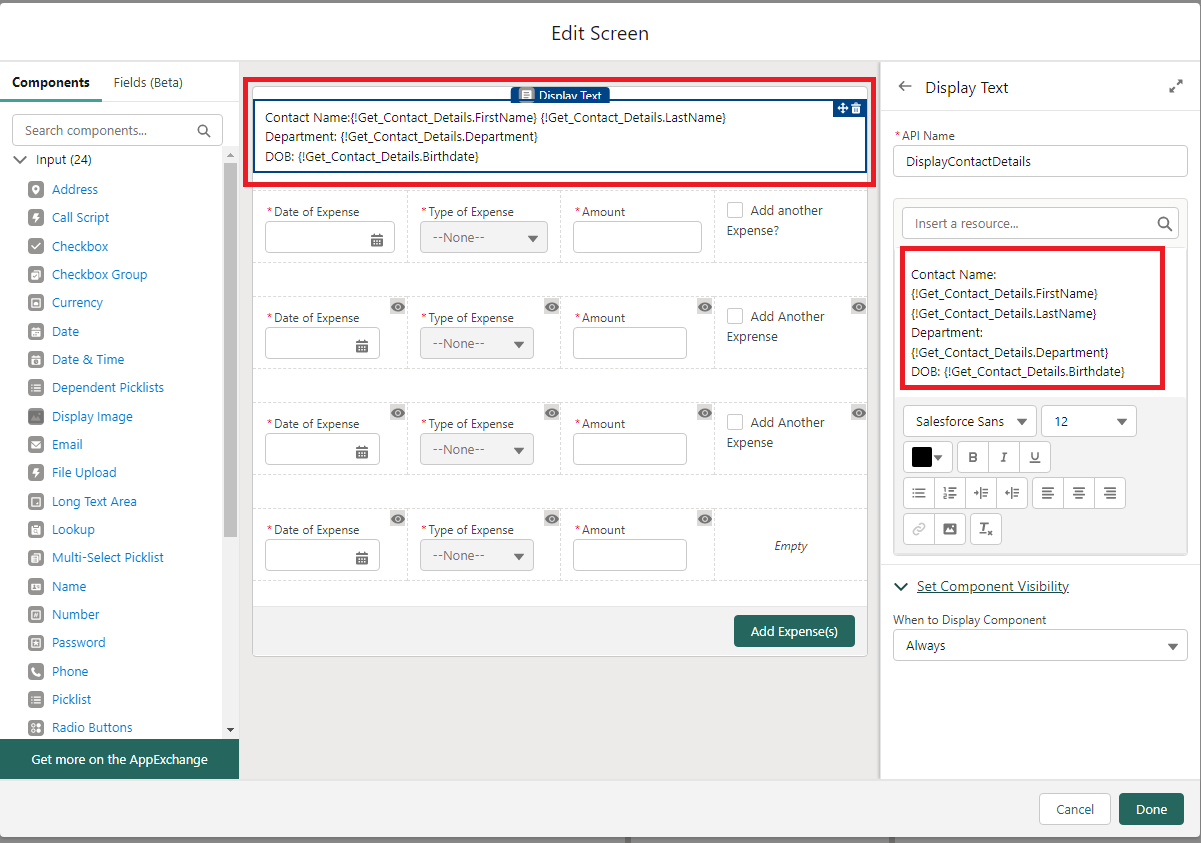Click the remove formatting icon
Screen dimensions: 1201x843
[x=986, y=529]
